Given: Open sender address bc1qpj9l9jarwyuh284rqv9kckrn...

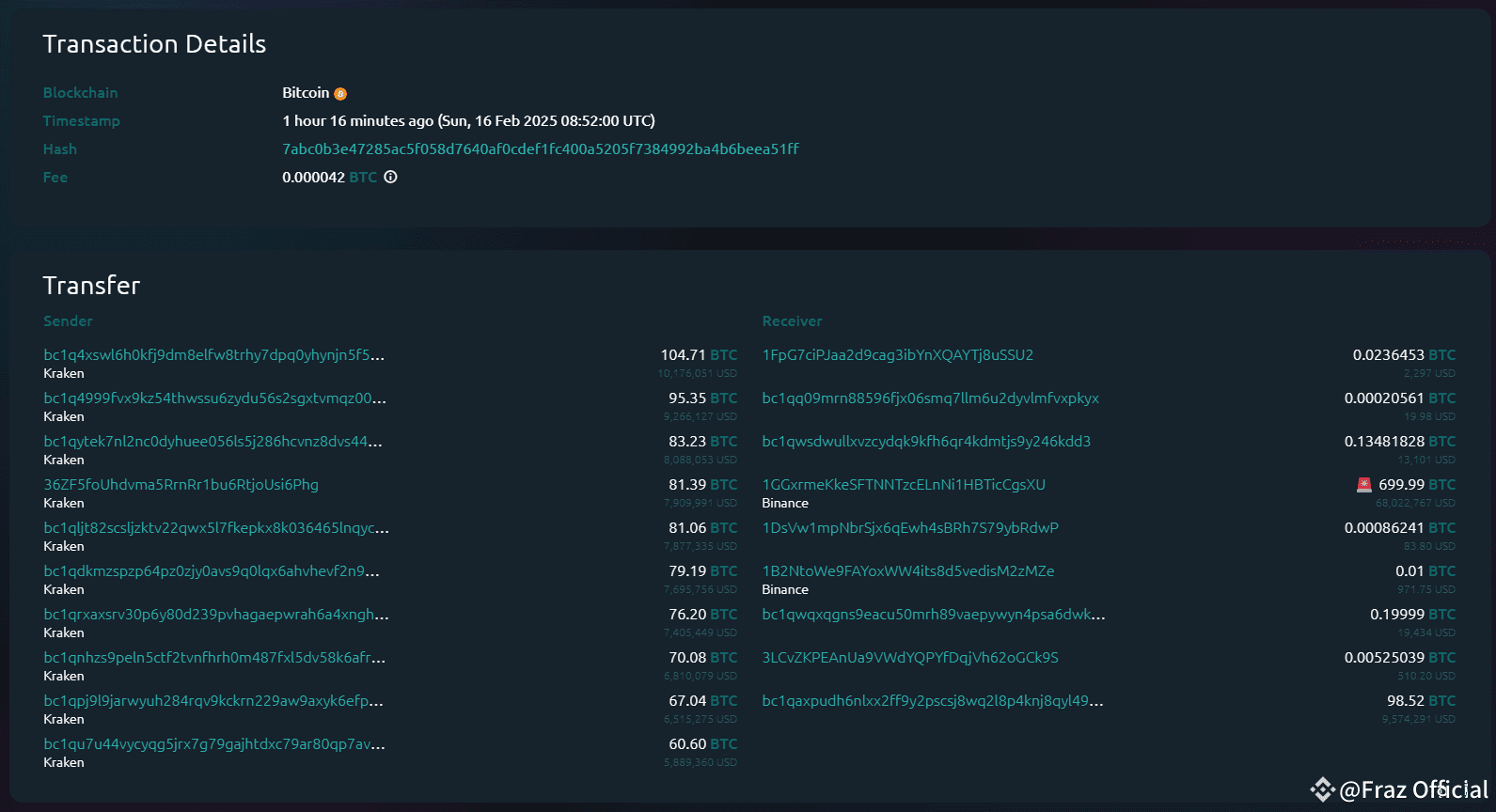Looking at the screenshot, I should (213, 701).
